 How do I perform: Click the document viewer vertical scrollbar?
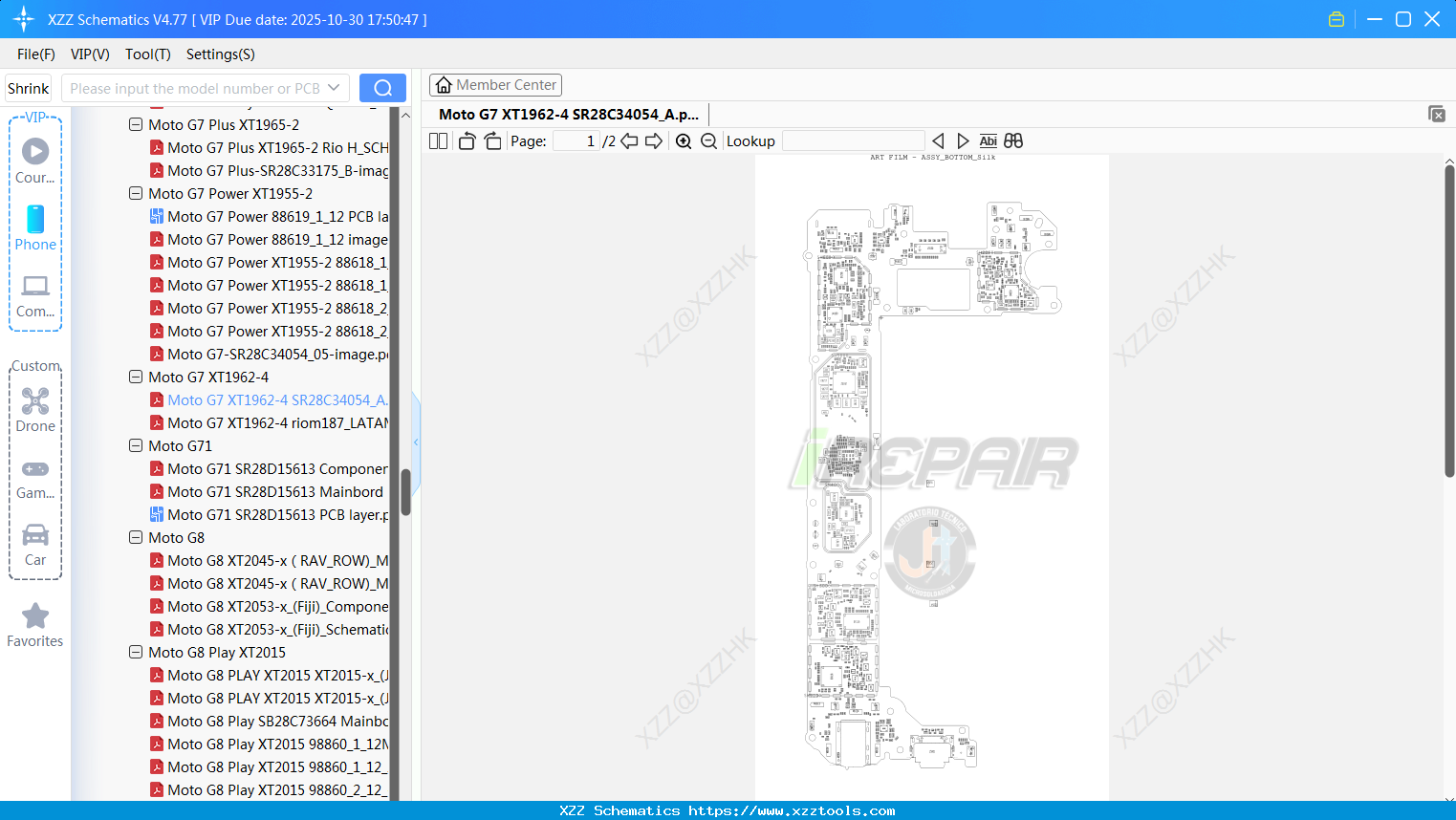pyautogui.click(x=1449, y=321)
